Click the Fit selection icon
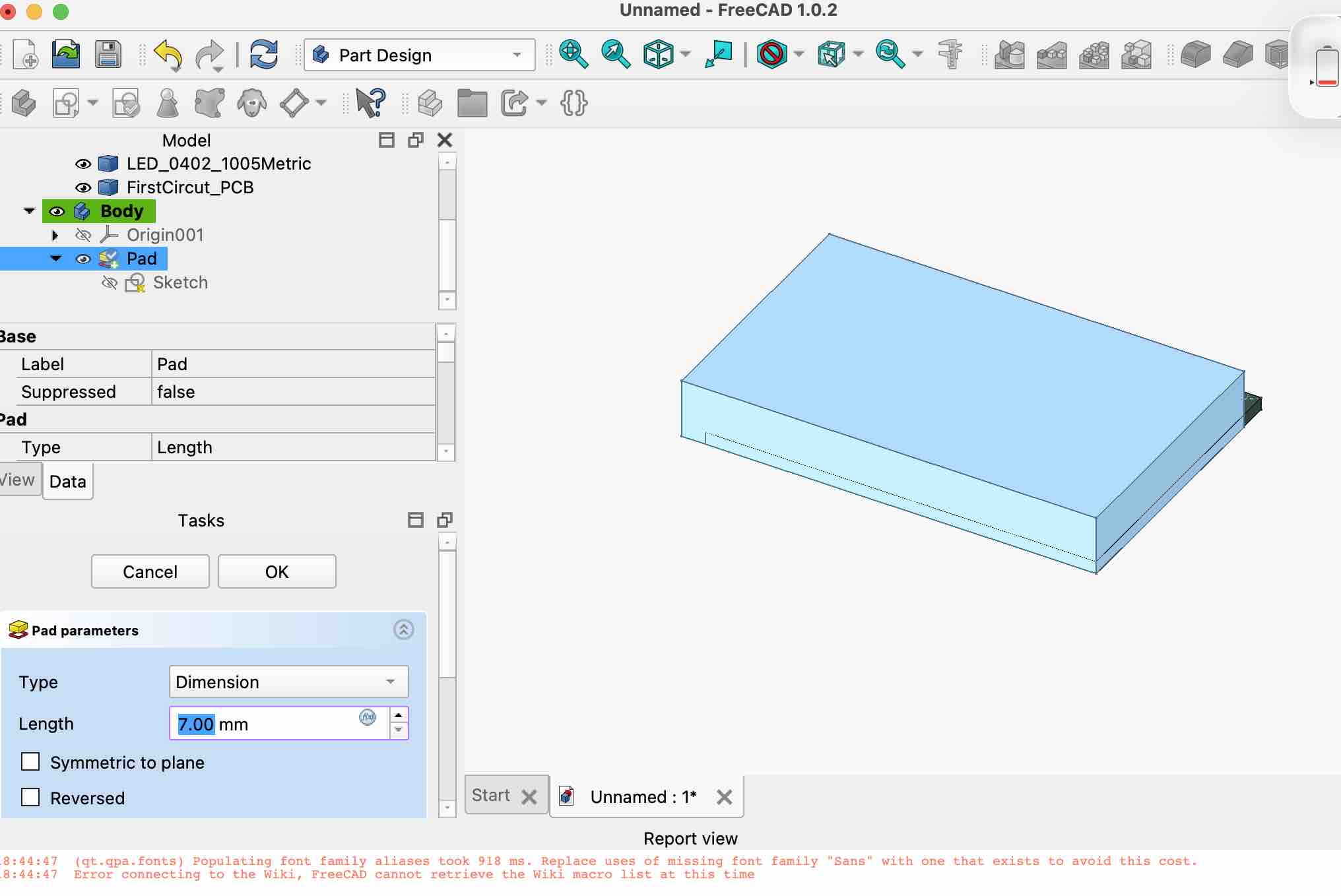The width and height of the screenshot is (1341, 896). pyautogui.click(x=615, y=55)
